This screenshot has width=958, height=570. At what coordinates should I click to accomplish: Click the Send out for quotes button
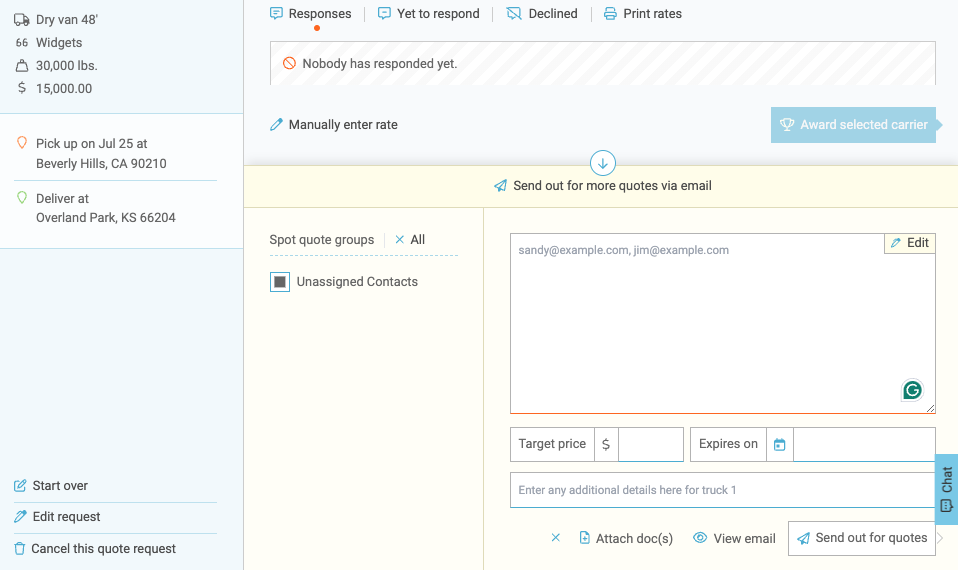click(861, 538)
